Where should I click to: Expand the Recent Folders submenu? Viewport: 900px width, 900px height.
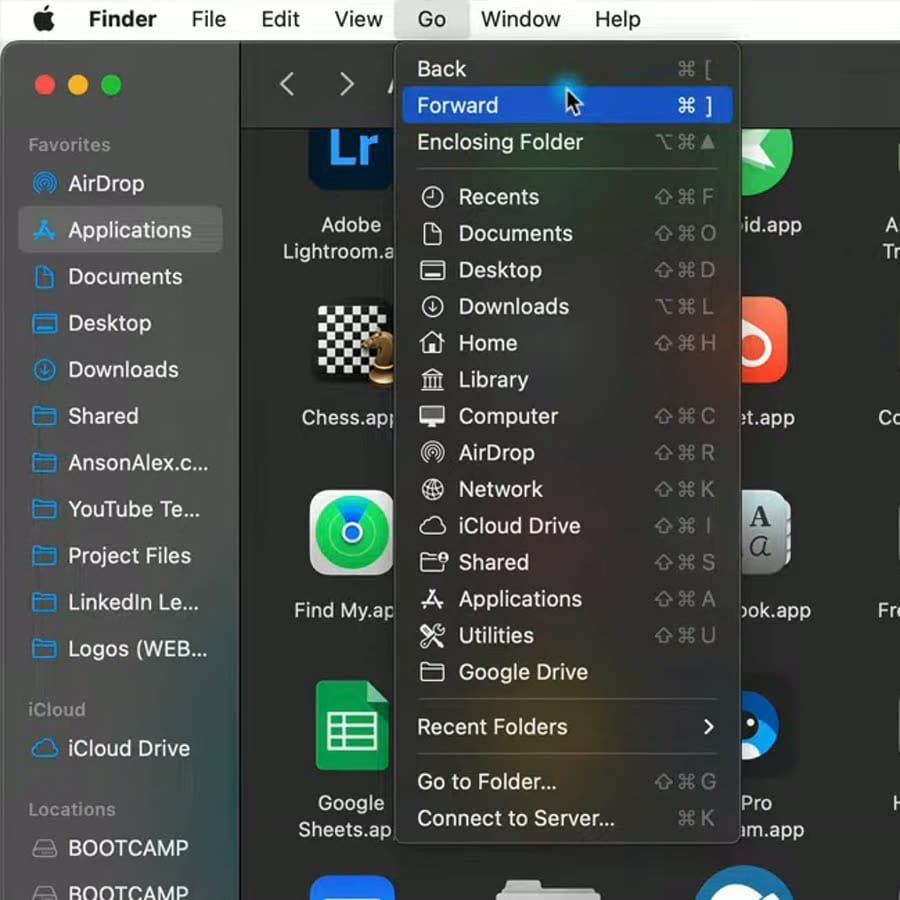click(x=567, y=727)
